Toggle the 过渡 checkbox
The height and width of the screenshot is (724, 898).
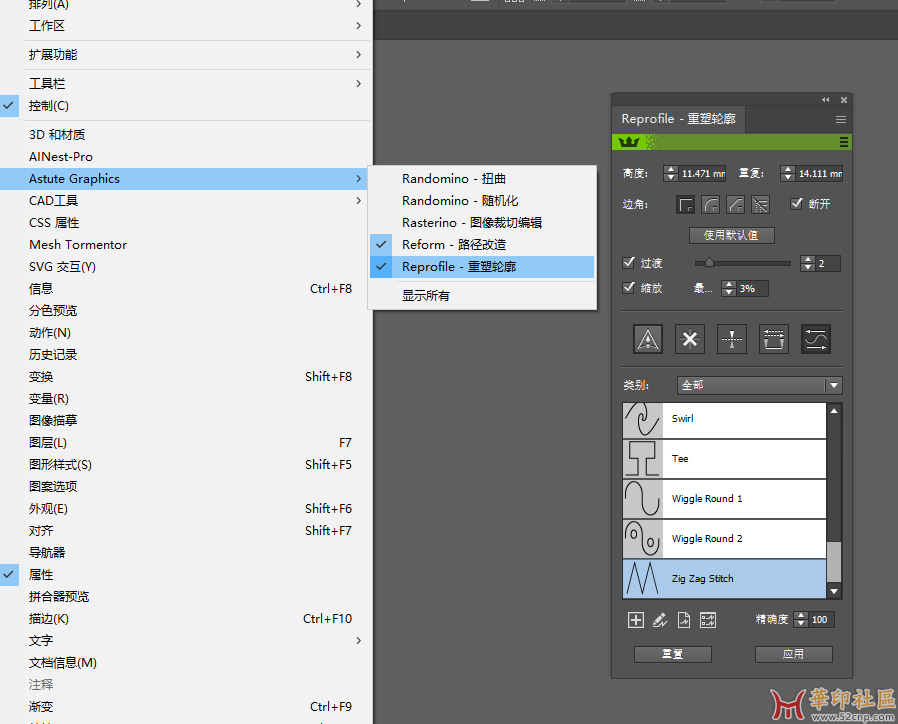pos(628,262)
